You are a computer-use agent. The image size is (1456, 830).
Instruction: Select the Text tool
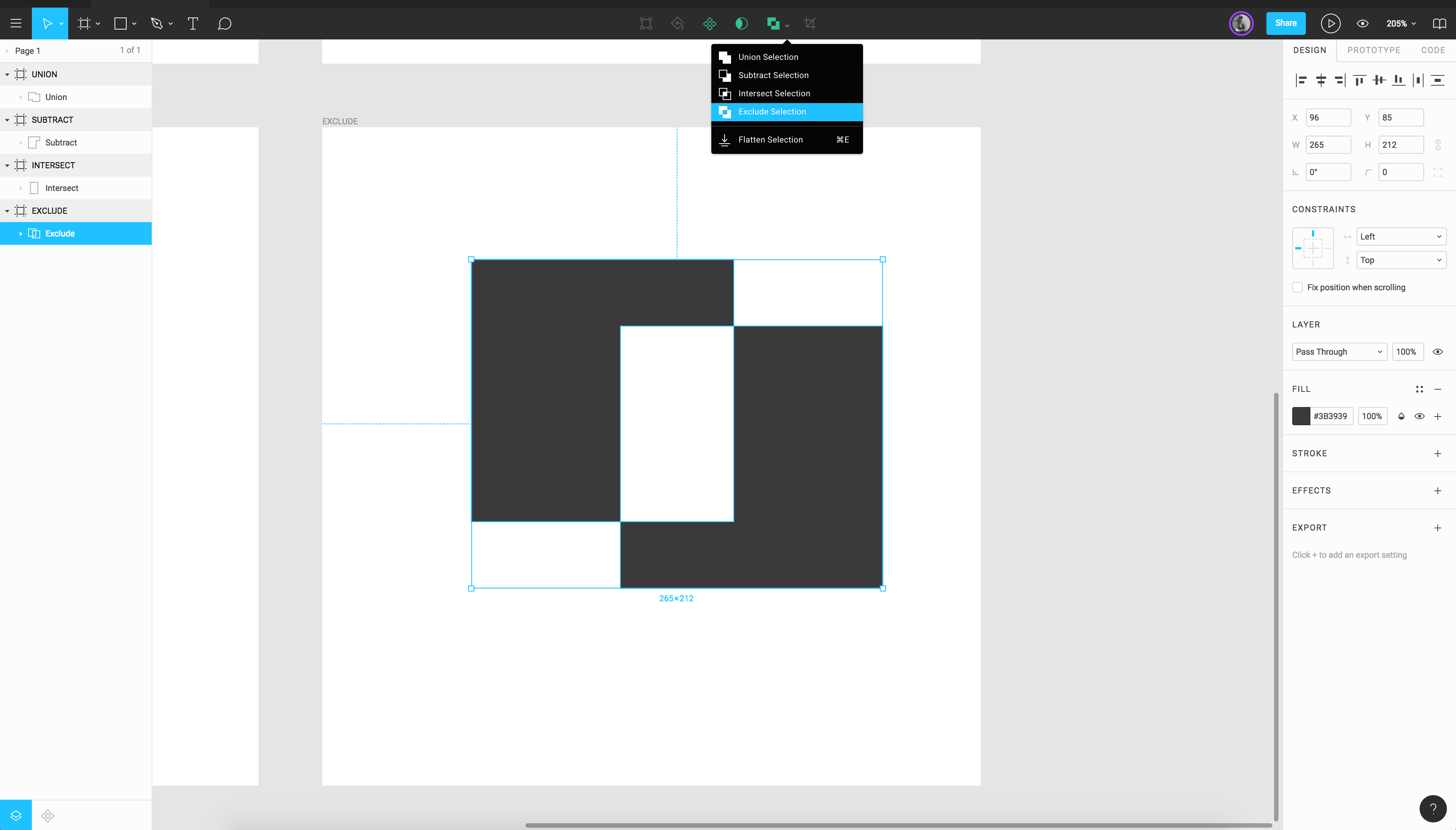[193, 23]
